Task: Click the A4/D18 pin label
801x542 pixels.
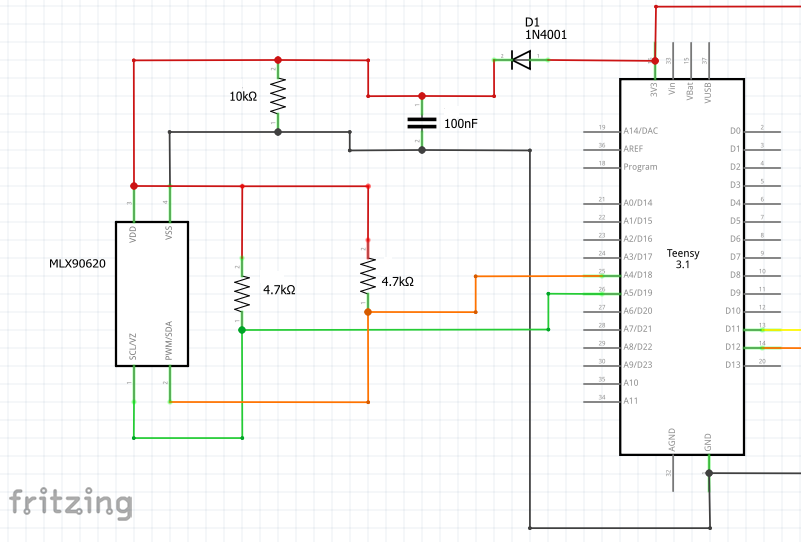Action: click(638, 275)
